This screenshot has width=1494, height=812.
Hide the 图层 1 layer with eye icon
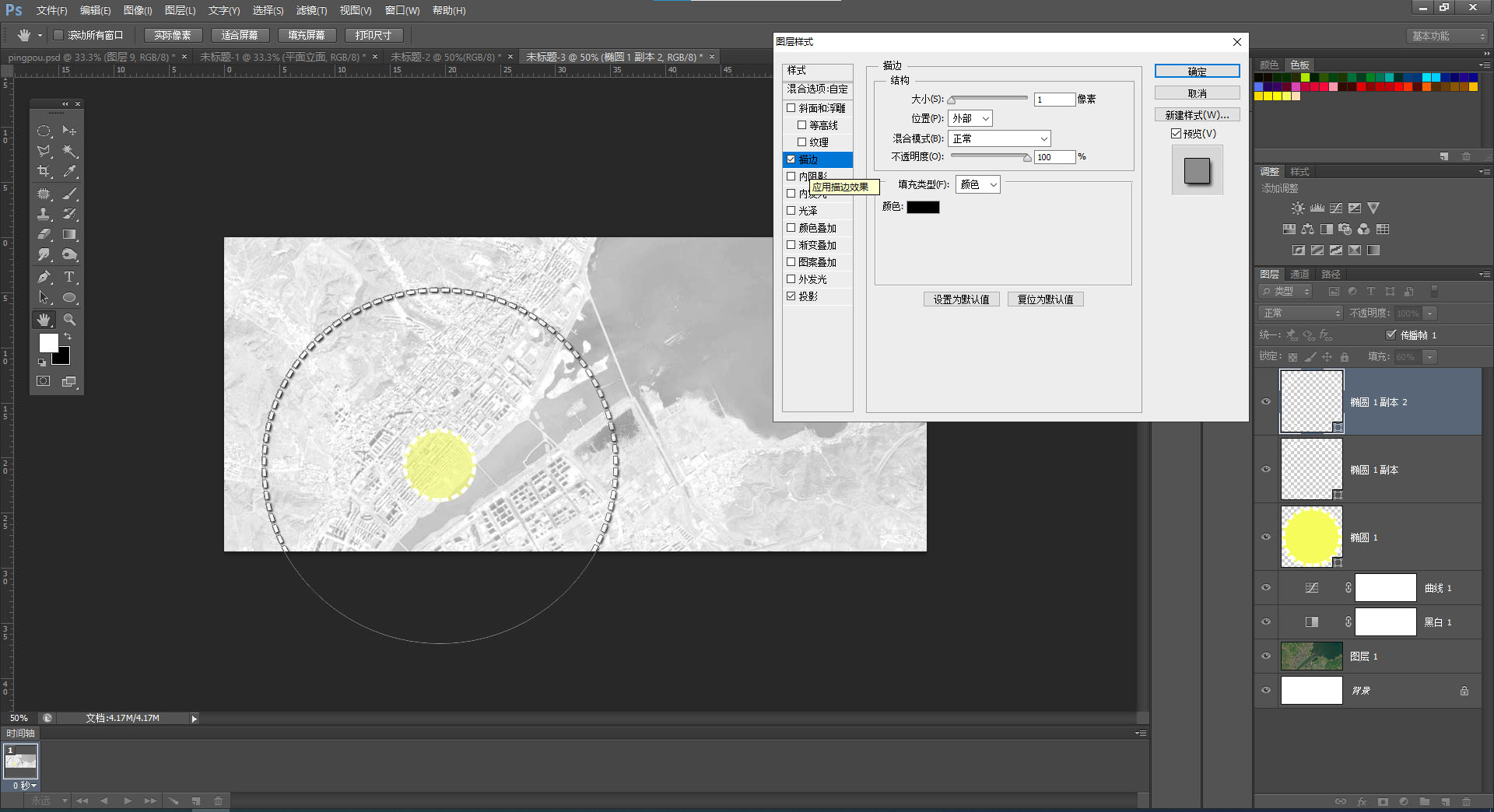click(x=1266, y=656)
